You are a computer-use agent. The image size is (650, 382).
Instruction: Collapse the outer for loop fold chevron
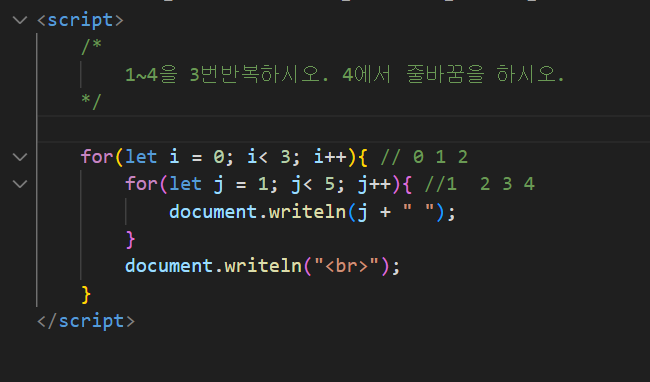click(20, 157)
